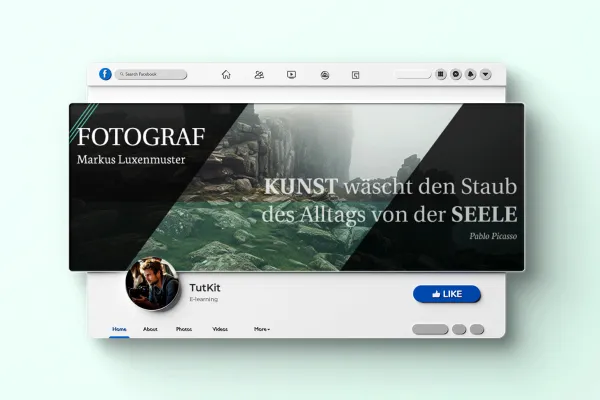Switch to the Home tab
The width and height of the screenshot is (600, 400).
pos(119,329)
